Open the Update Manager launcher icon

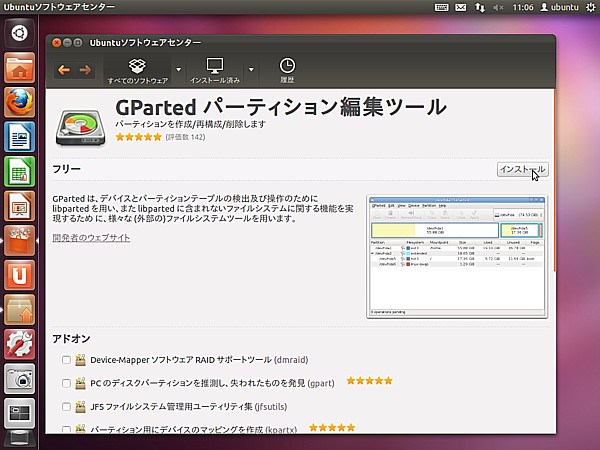(x=20, y=310)
